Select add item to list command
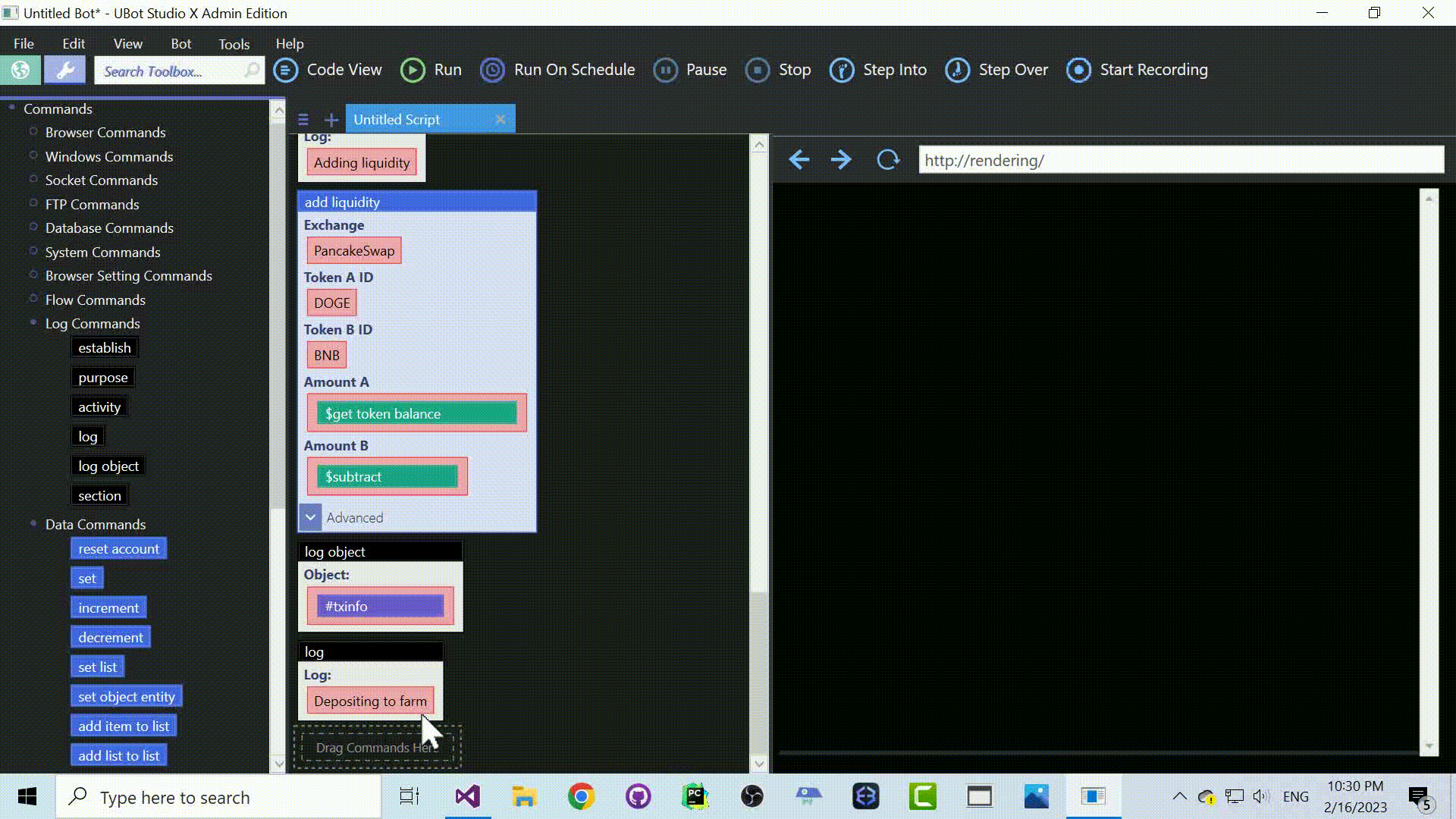This screenshot has height=819, width=1456. [124, 726]
